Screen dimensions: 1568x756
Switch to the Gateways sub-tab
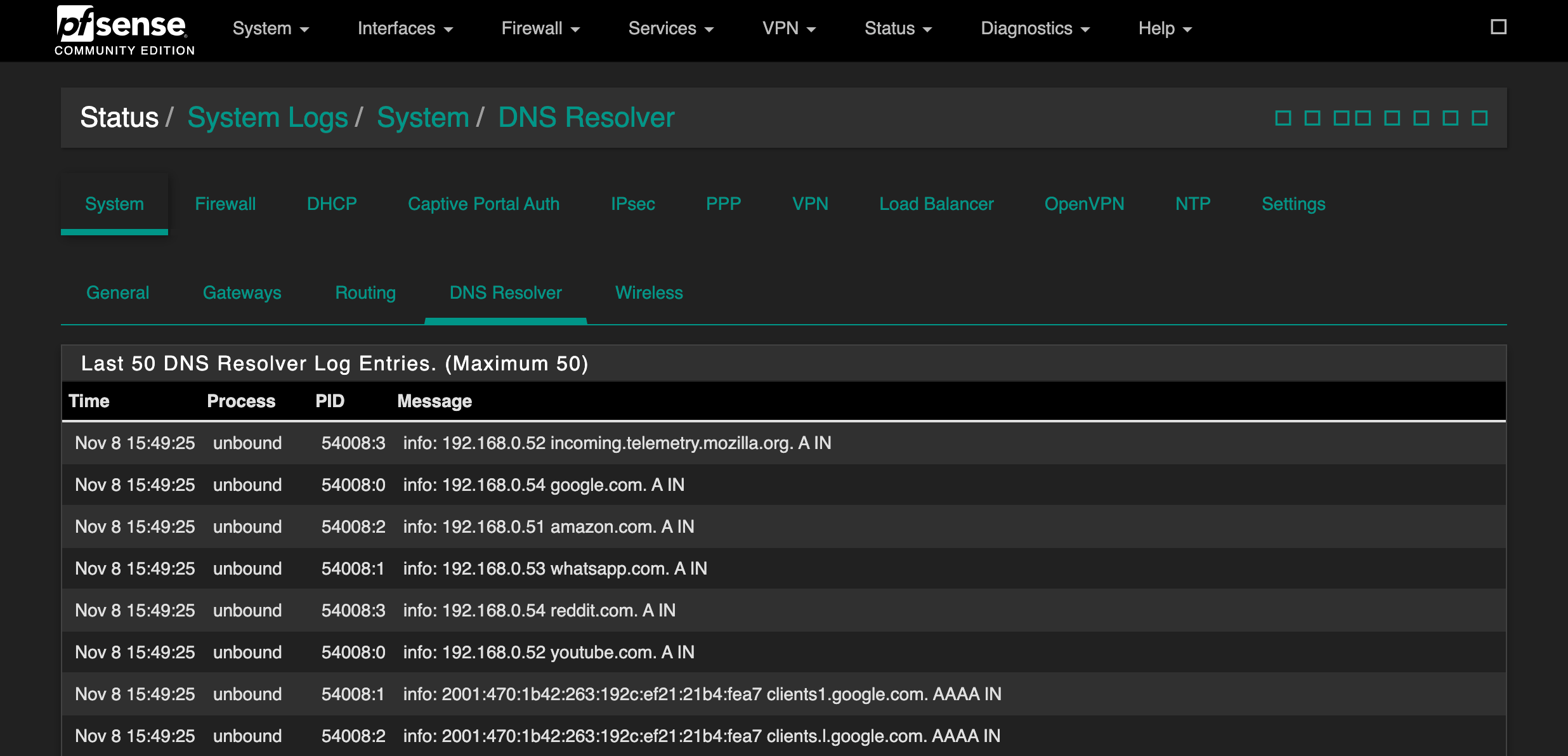[242, 292]
